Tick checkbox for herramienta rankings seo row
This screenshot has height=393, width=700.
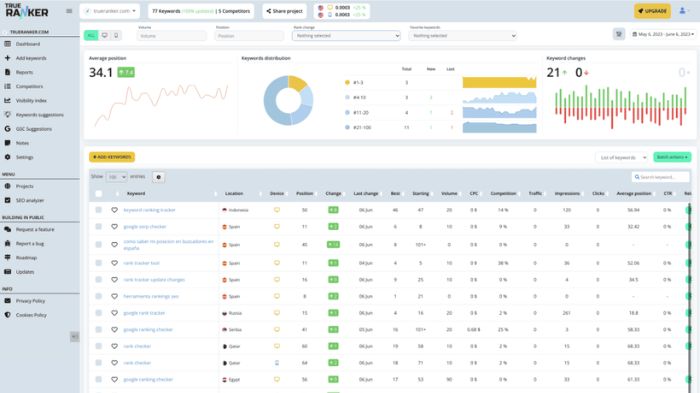click(99, 296)
